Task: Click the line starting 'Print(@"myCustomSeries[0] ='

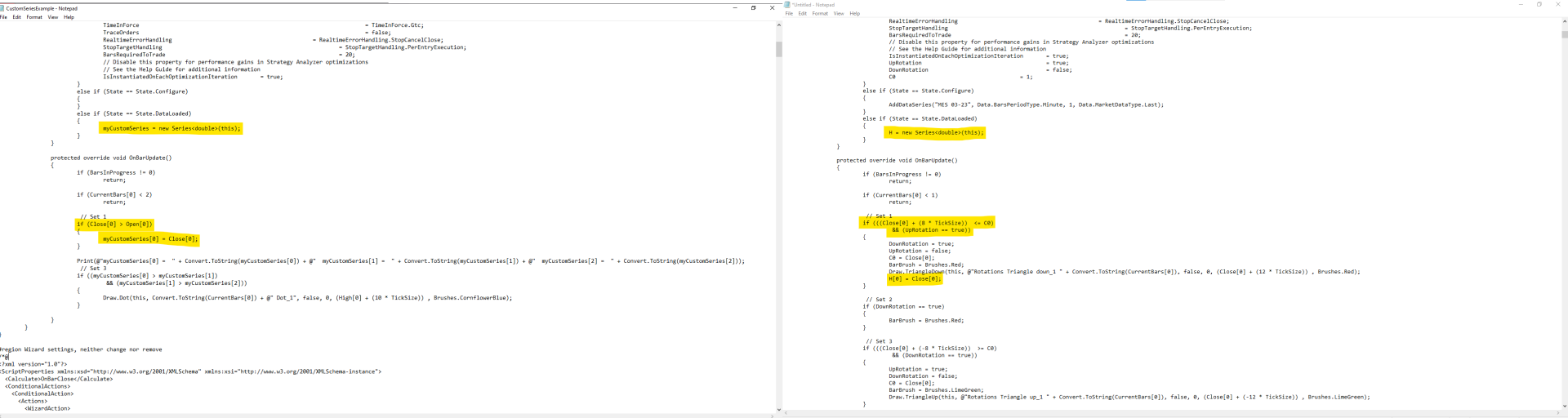Action: pyautogui.click(x=411, y=261)
